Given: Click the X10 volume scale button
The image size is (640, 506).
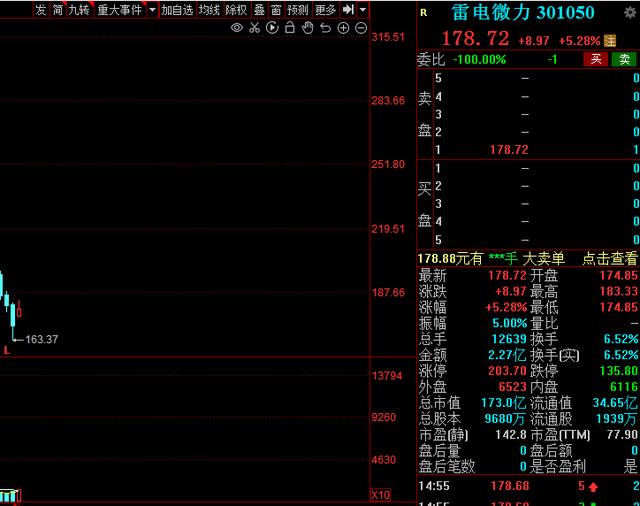Looking at the screenshot, I should 380,495.
